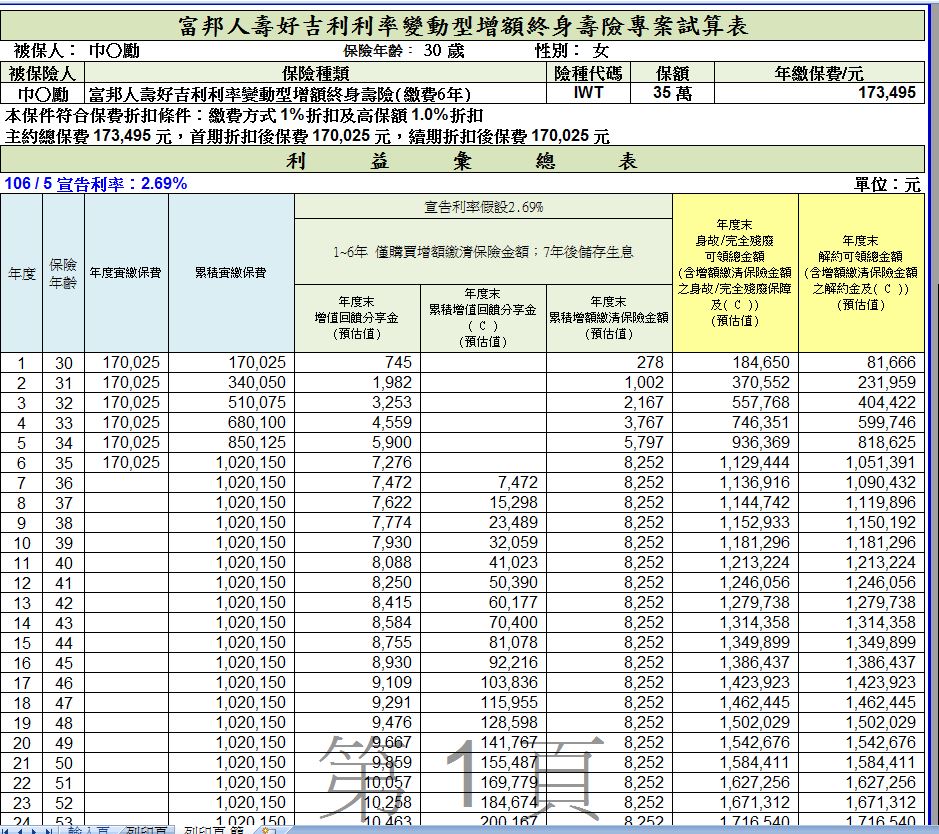Click the yellow 解約可領總金額 header
939x834 pixels.
tap(861, 273)
